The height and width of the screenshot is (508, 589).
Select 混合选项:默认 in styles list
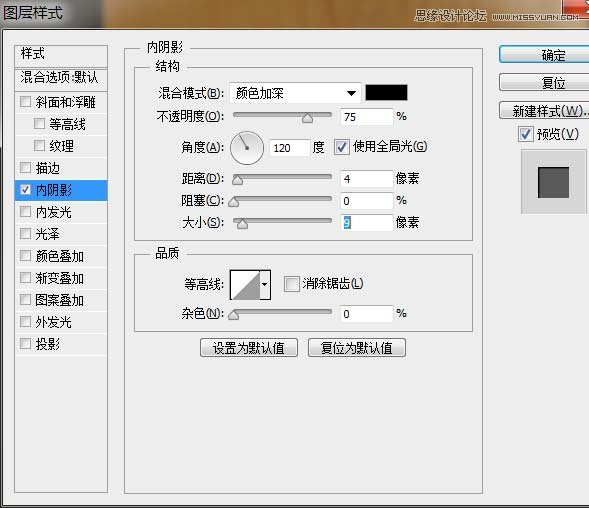[x=61, y=77]
